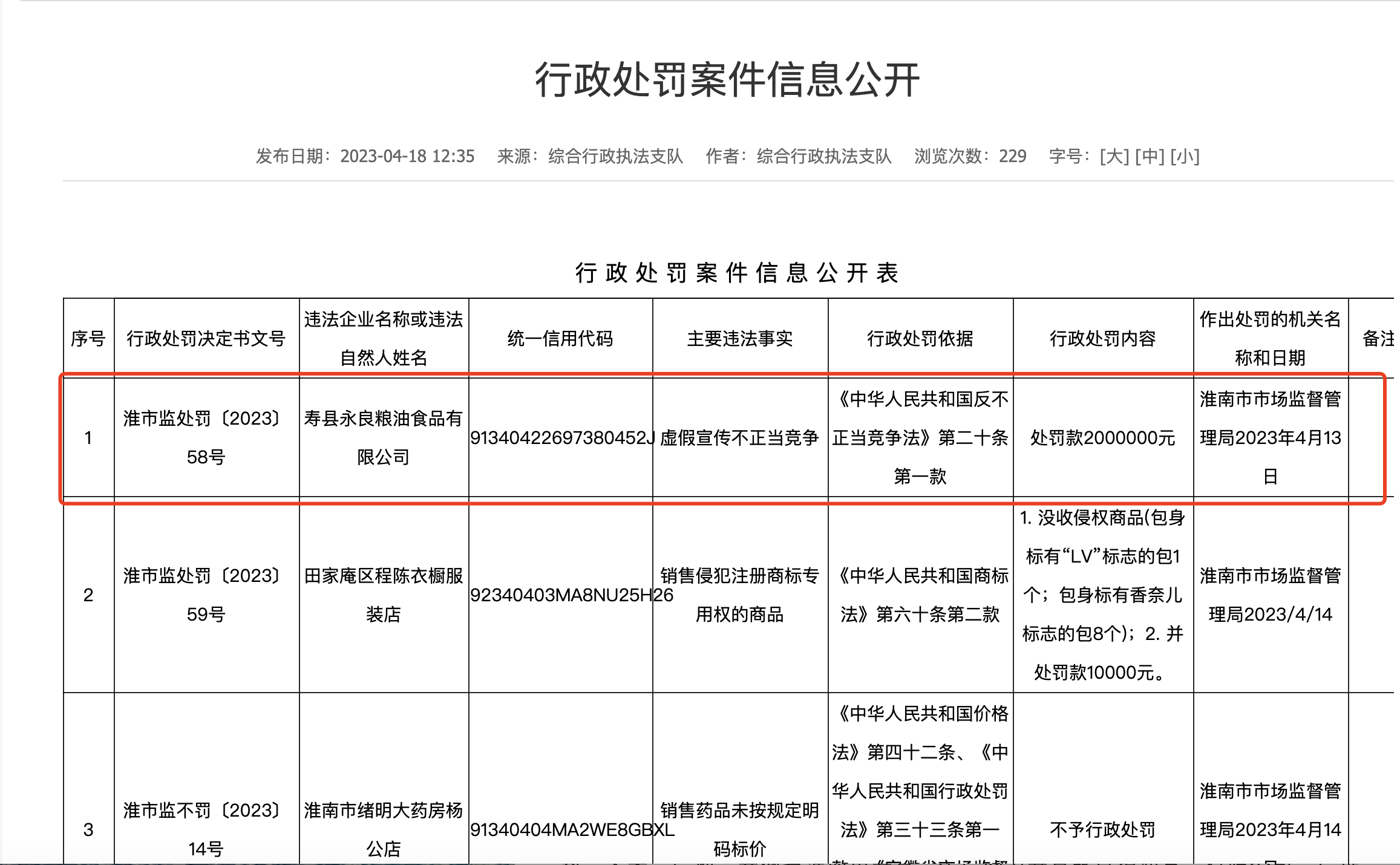Click violation 销售药品未按规定明码标价

[740, 829]
